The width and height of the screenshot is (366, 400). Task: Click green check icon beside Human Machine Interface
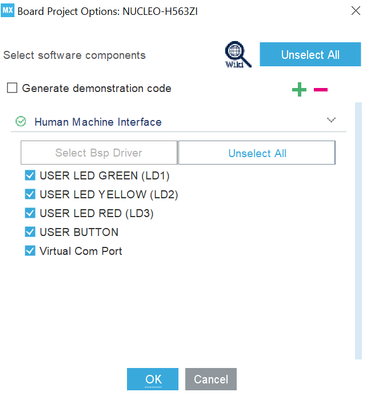tap(21, 122)
